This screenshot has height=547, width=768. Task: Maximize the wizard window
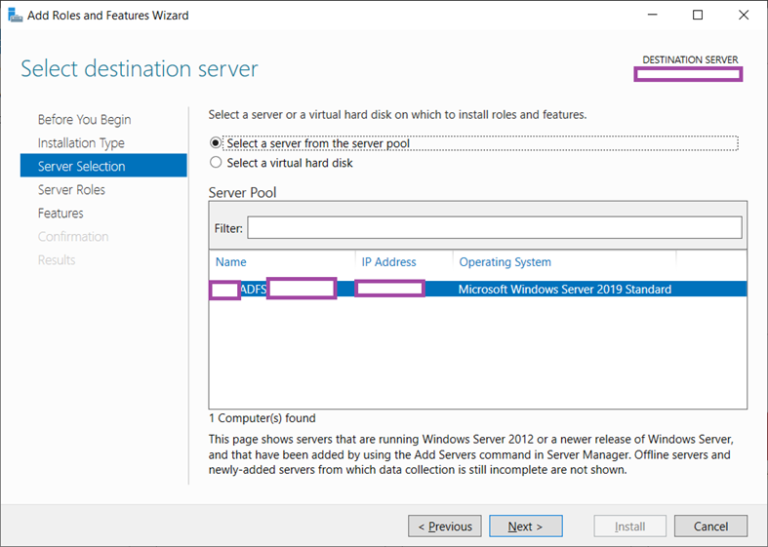coord(698,15)
